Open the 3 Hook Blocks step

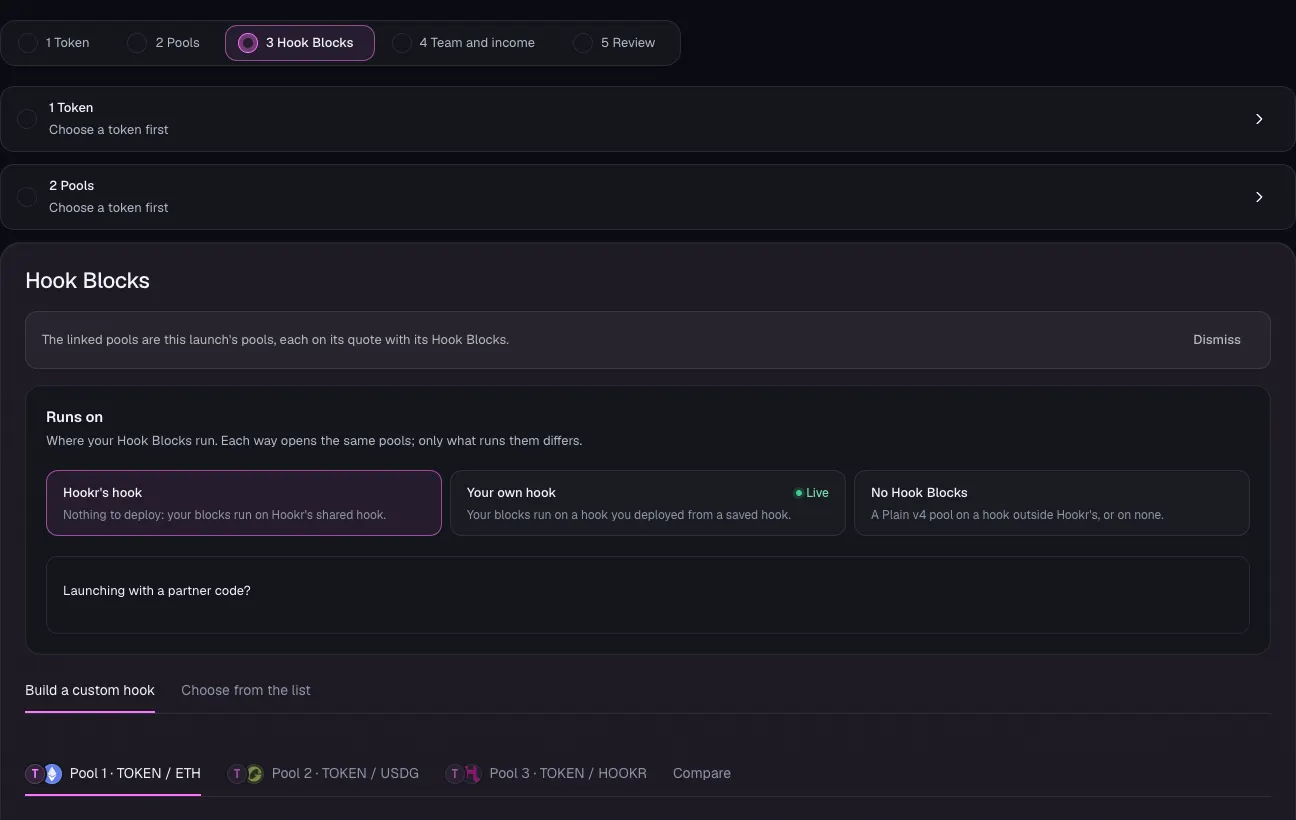tap(300, 43)
